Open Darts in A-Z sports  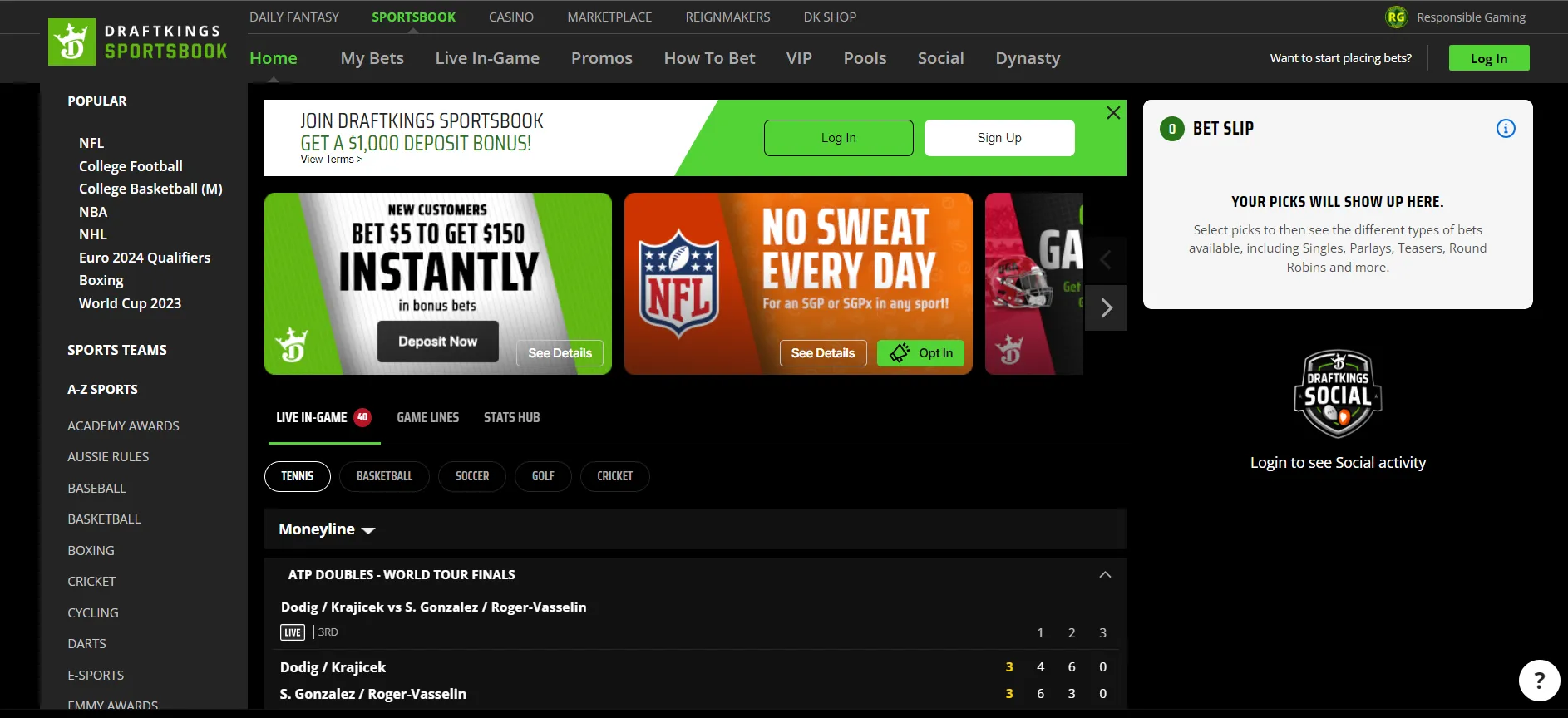click(x=86, y=643)
